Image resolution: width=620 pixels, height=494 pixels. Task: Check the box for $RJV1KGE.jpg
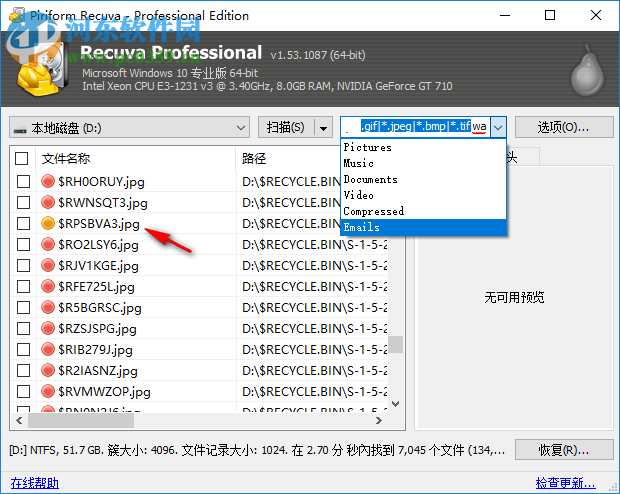pos(23,265)
